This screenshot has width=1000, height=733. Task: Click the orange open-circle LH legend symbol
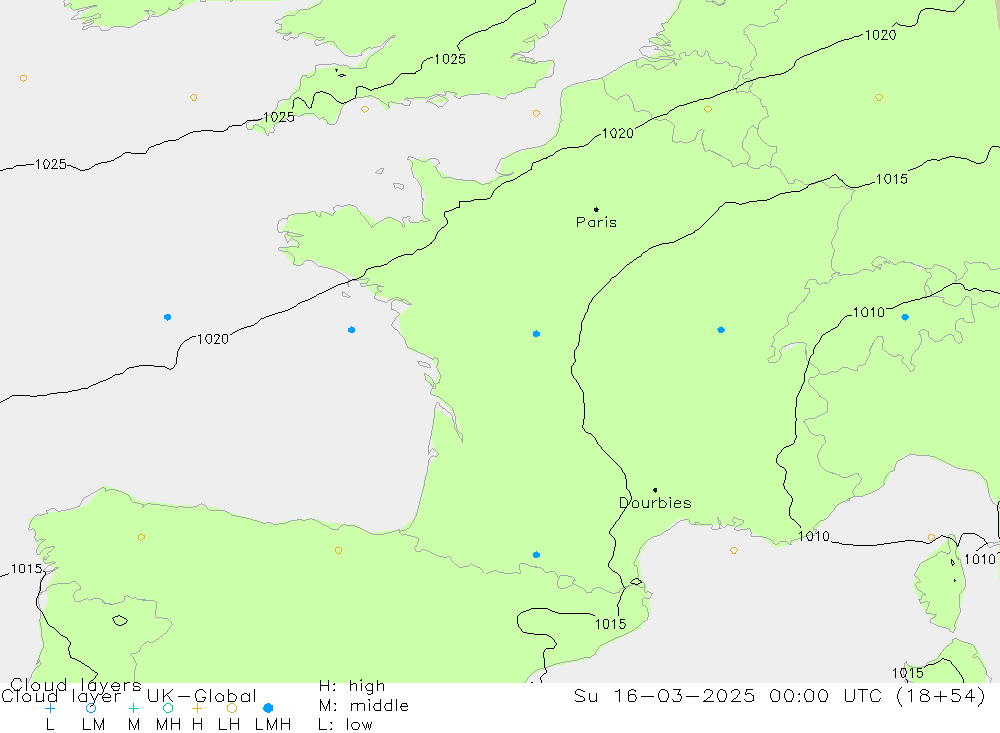tap(232, 708)
